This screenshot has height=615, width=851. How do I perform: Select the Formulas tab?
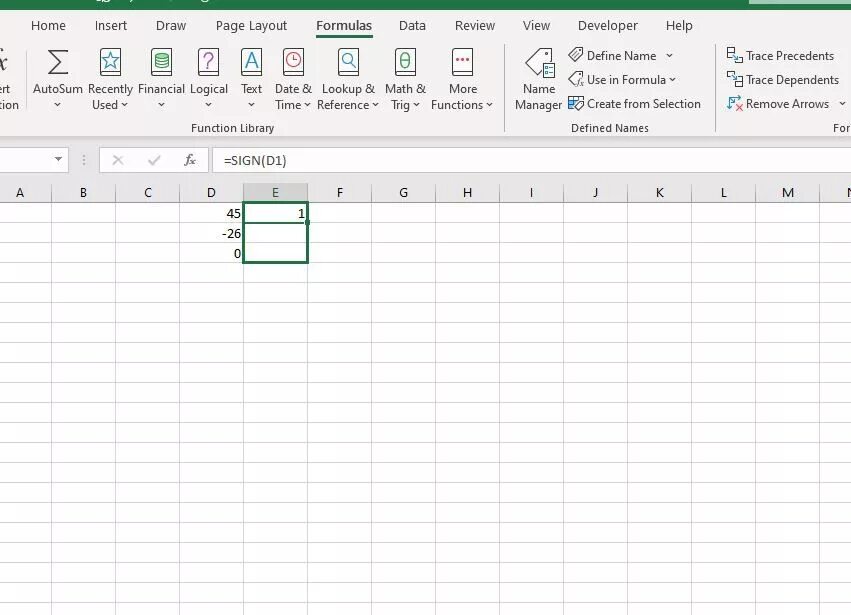coord(344,26)
